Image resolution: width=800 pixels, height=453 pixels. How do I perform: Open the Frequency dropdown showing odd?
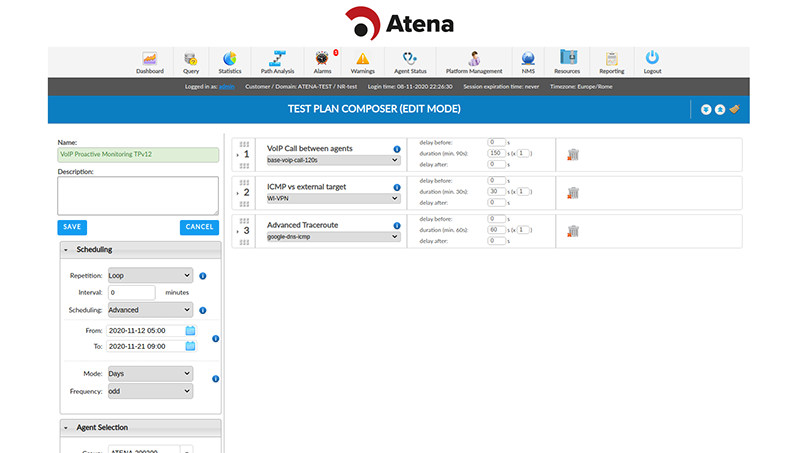point(149,391)
